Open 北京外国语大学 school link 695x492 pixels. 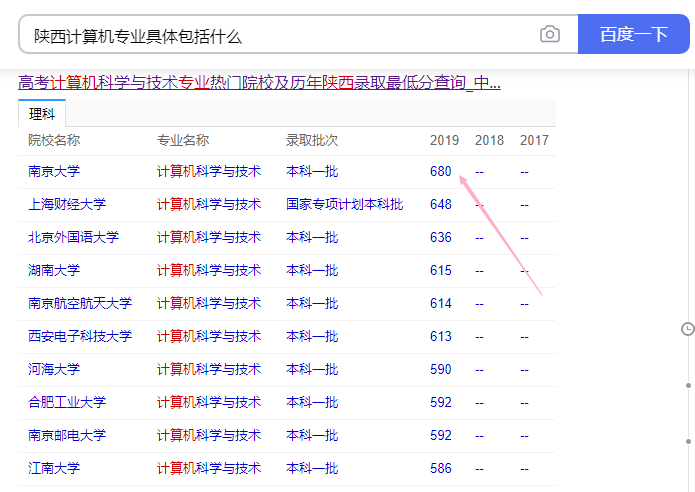point(74,237)
